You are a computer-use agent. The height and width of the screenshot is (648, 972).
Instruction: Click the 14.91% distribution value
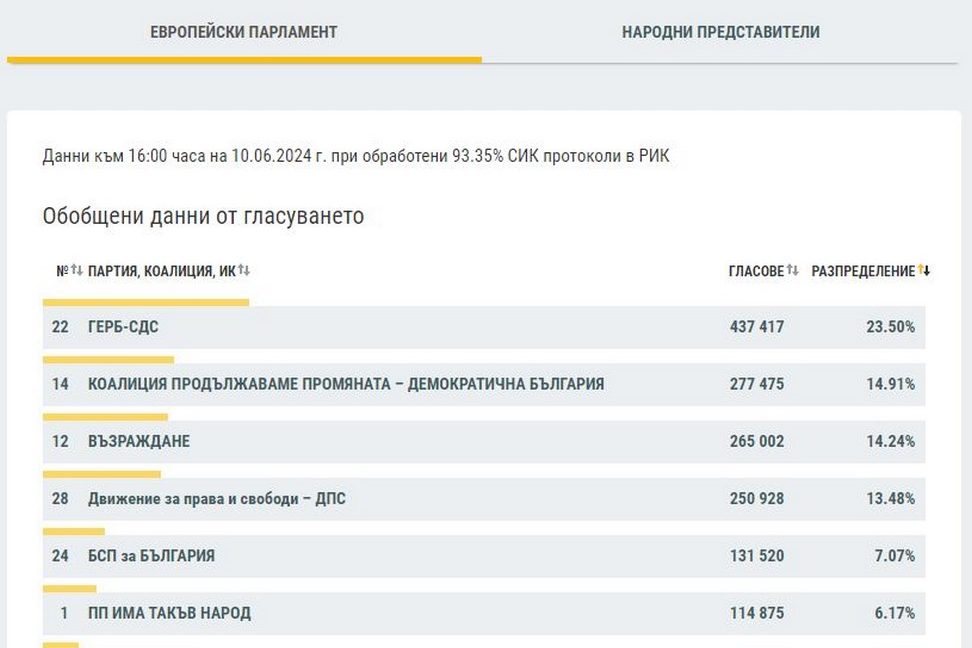890,384
